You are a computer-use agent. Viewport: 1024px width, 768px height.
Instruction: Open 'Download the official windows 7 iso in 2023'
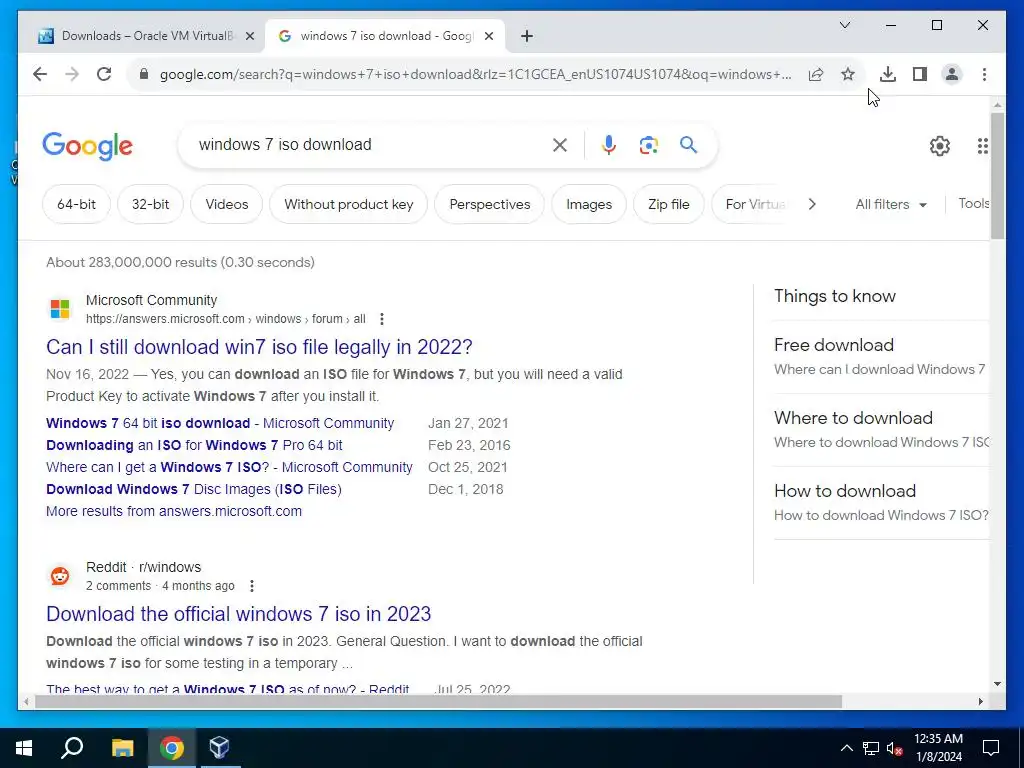coord(238,614)
